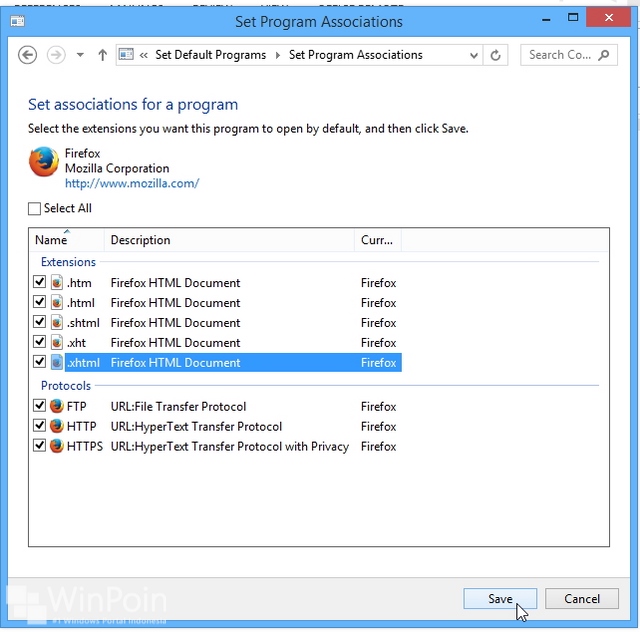Click the Firefox icon next to HTTPS protocol
Image resolution: width=640 pixels, height=632 pixels.
point(57,446)
